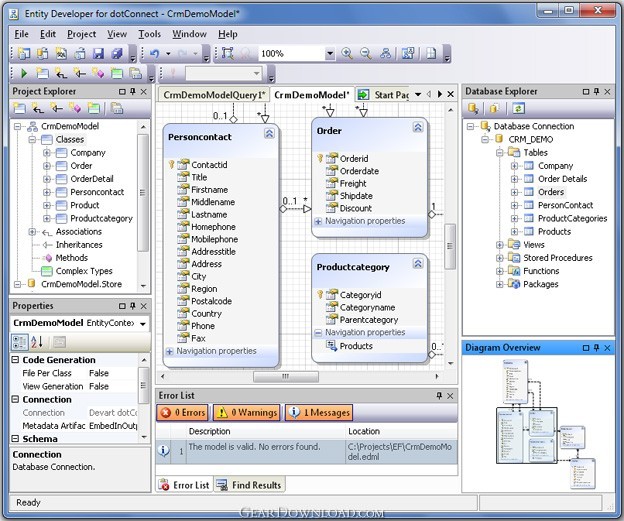Click the Zoom to Fit diagram icon
624x521 pixels.
point(228,53)
